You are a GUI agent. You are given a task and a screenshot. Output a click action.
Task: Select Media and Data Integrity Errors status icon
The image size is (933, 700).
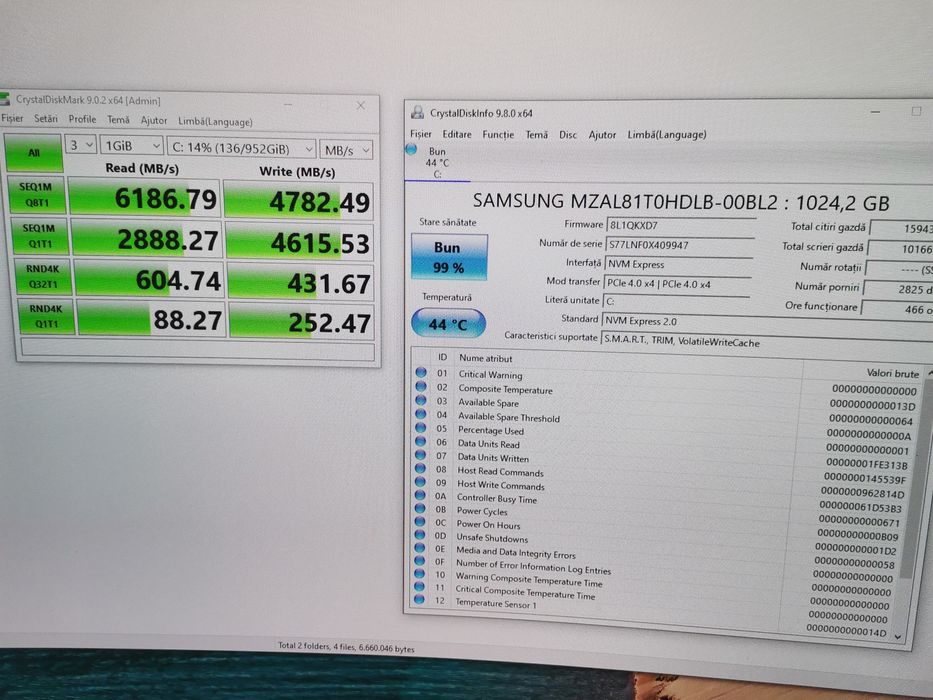coord(419,548)
